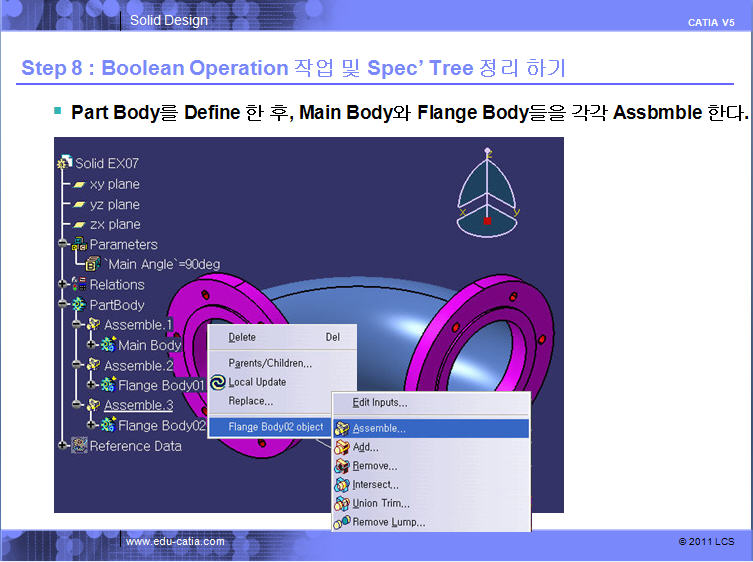Viewport: 753px width, 562px height.
Task: Expand the Reference Data node
Action: click(x=63, y=445)
